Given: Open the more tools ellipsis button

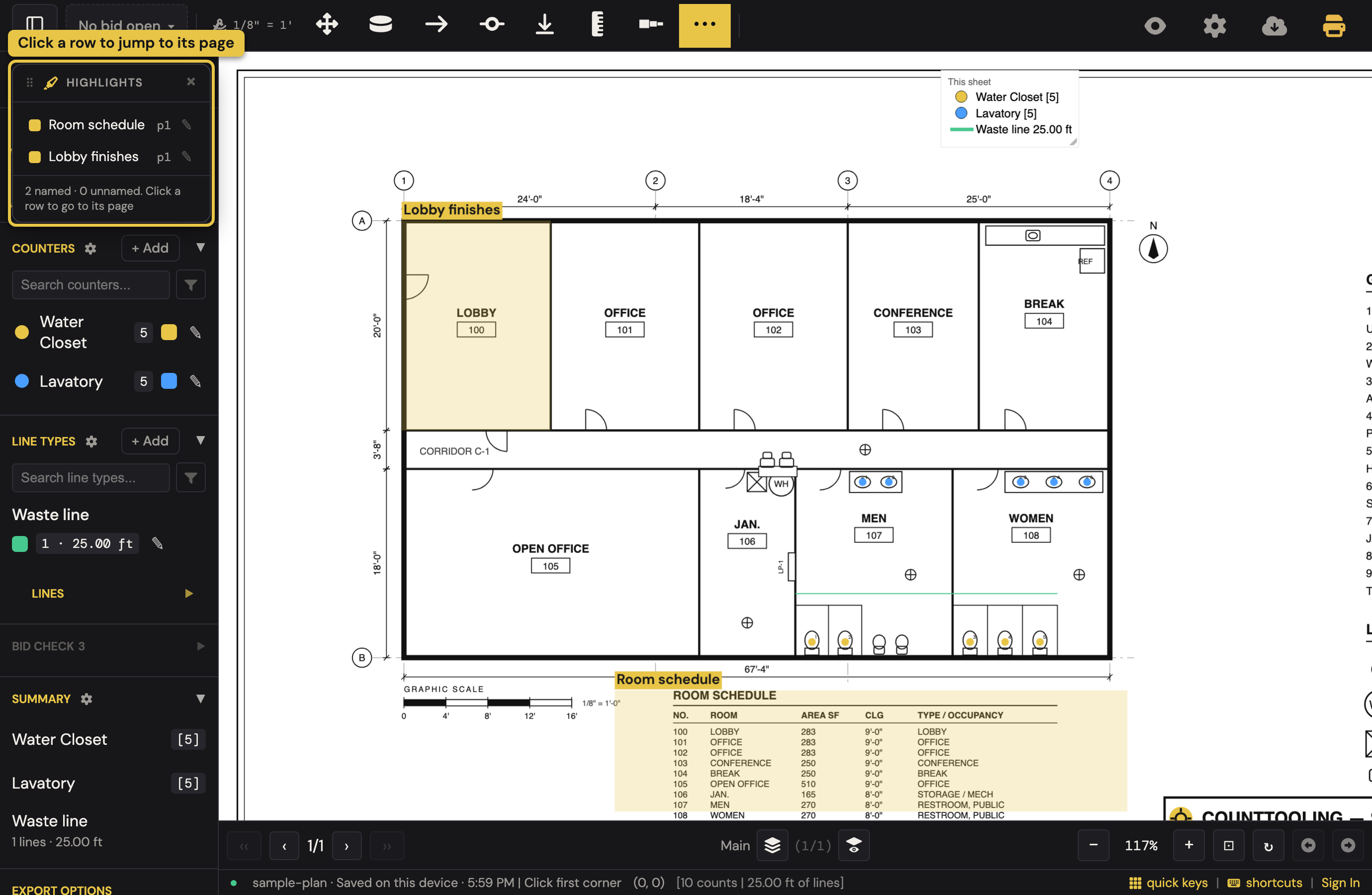Looking at the screenshot, I should click(x=704, y=25).
